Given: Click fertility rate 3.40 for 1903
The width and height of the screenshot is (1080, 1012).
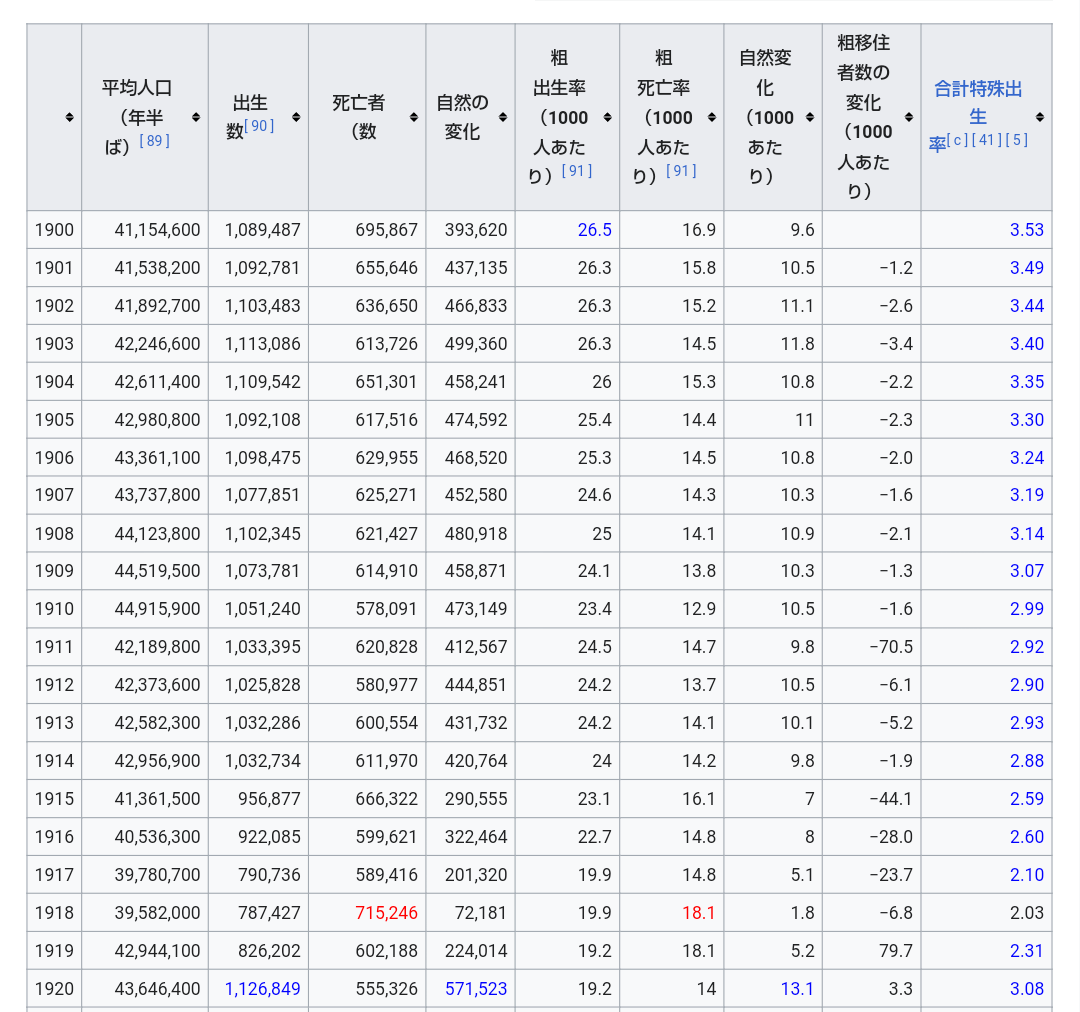Looking at the screenshot, I should pyautogui.click(x=1027, y=344).
